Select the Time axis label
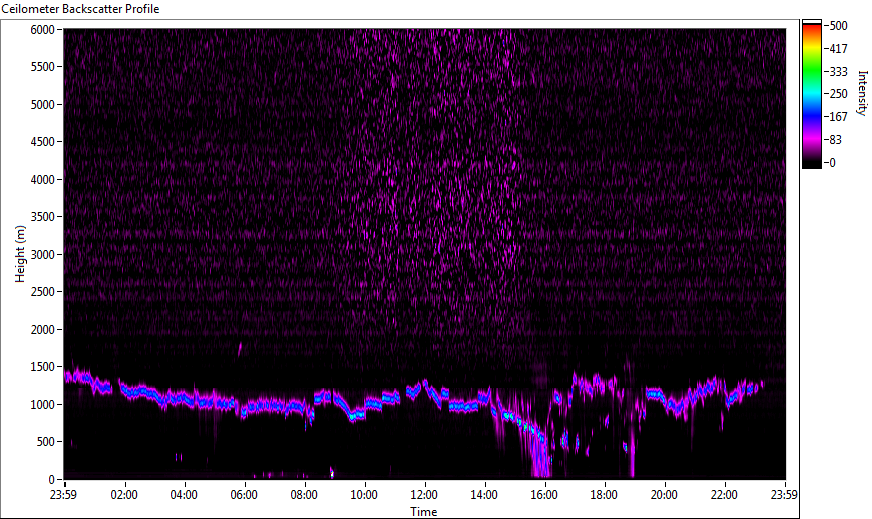The image size is (872, 519). (424, 512)
